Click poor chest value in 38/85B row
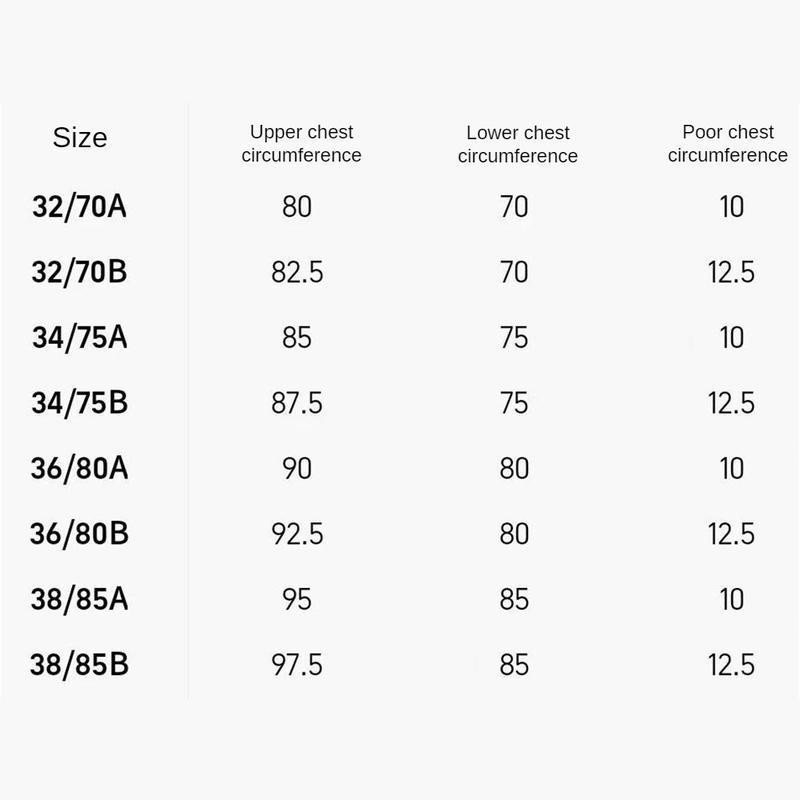Screen dimensions: 800x800 (x=731, y=665)
